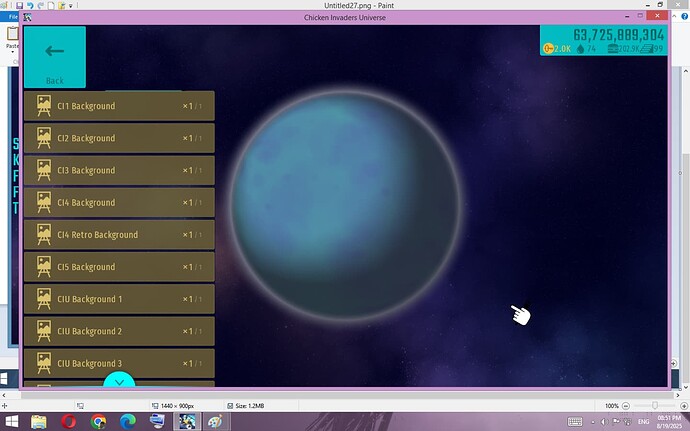Open the Customize Quick Access Toolbar dropdown in Paint
This screenshot has height=431, width=690.
pos(70,6)
